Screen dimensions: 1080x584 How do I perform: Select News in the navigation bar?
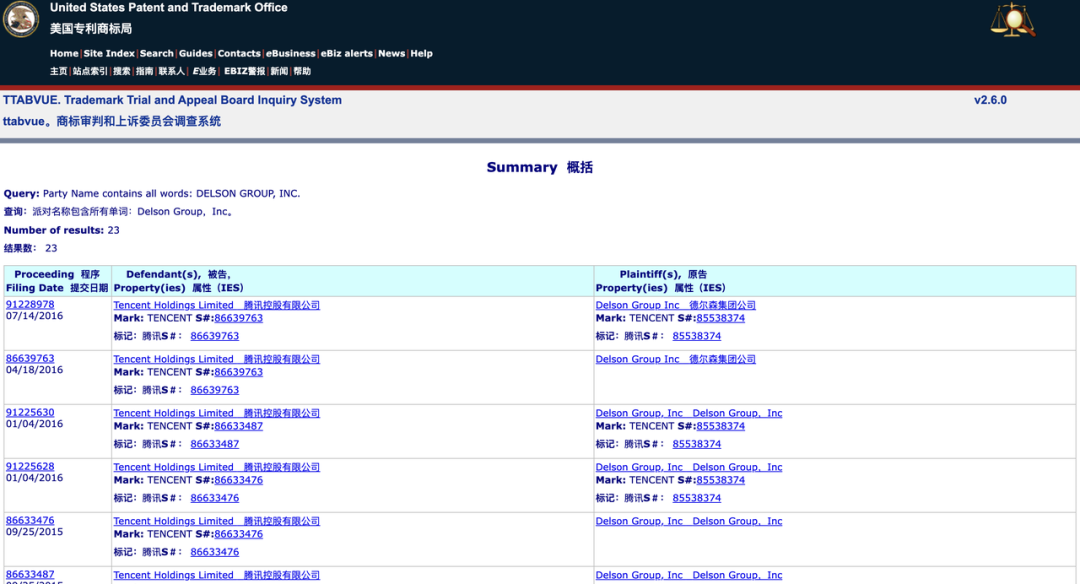pos(391,53)
